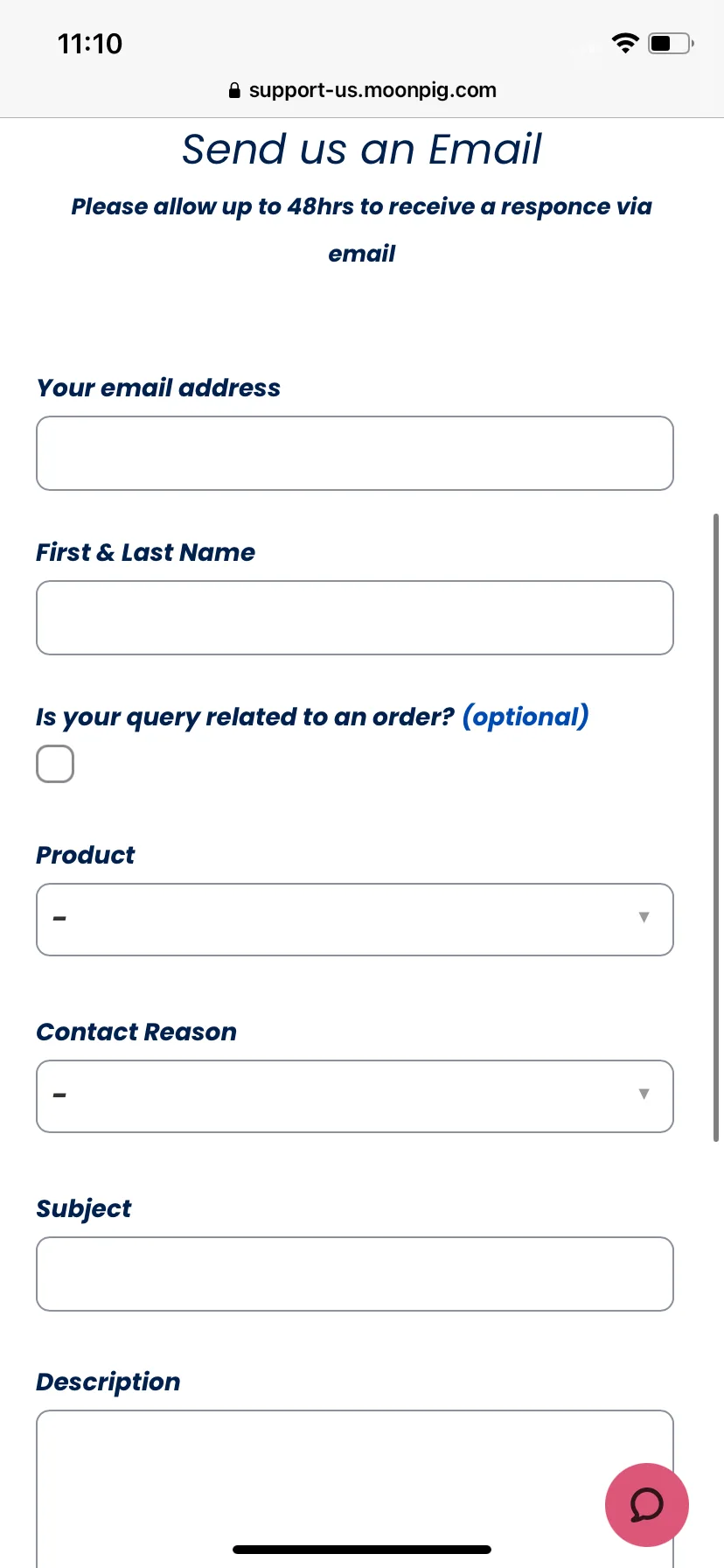This screenshot has height=1568, width=724.
Task: Select the Subject text field
Action: click(355, 1274)
